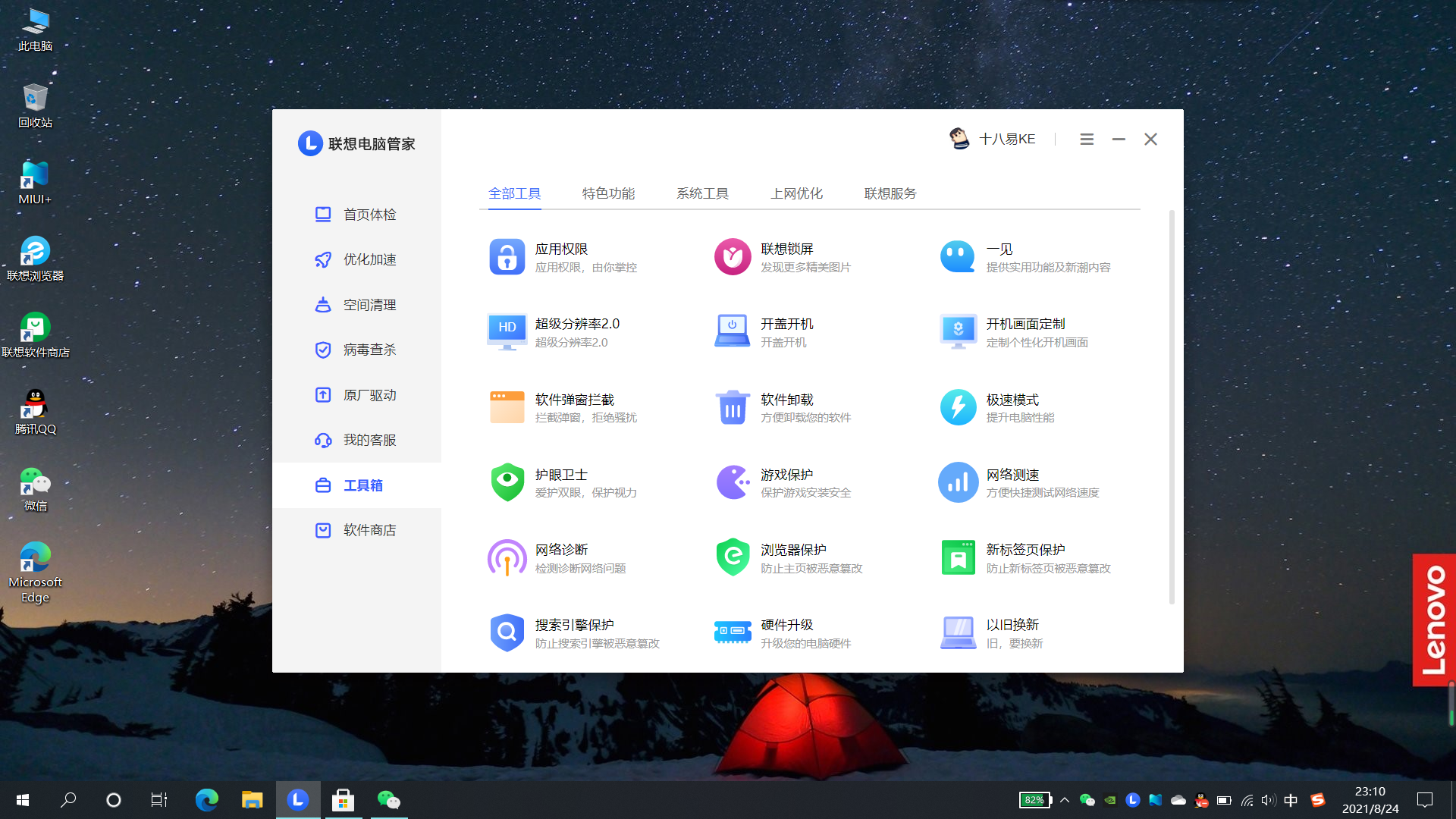Click the user avatar 十八易KE
This screenshot has height=819, width=1456.
pyautogui.click(x=959, y=139)
